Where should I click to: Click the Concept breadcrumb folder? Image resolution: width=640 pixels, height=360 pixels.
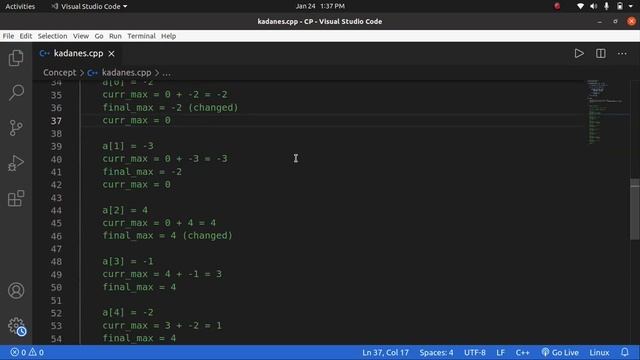pyautogui.click(x=60, y=73)
